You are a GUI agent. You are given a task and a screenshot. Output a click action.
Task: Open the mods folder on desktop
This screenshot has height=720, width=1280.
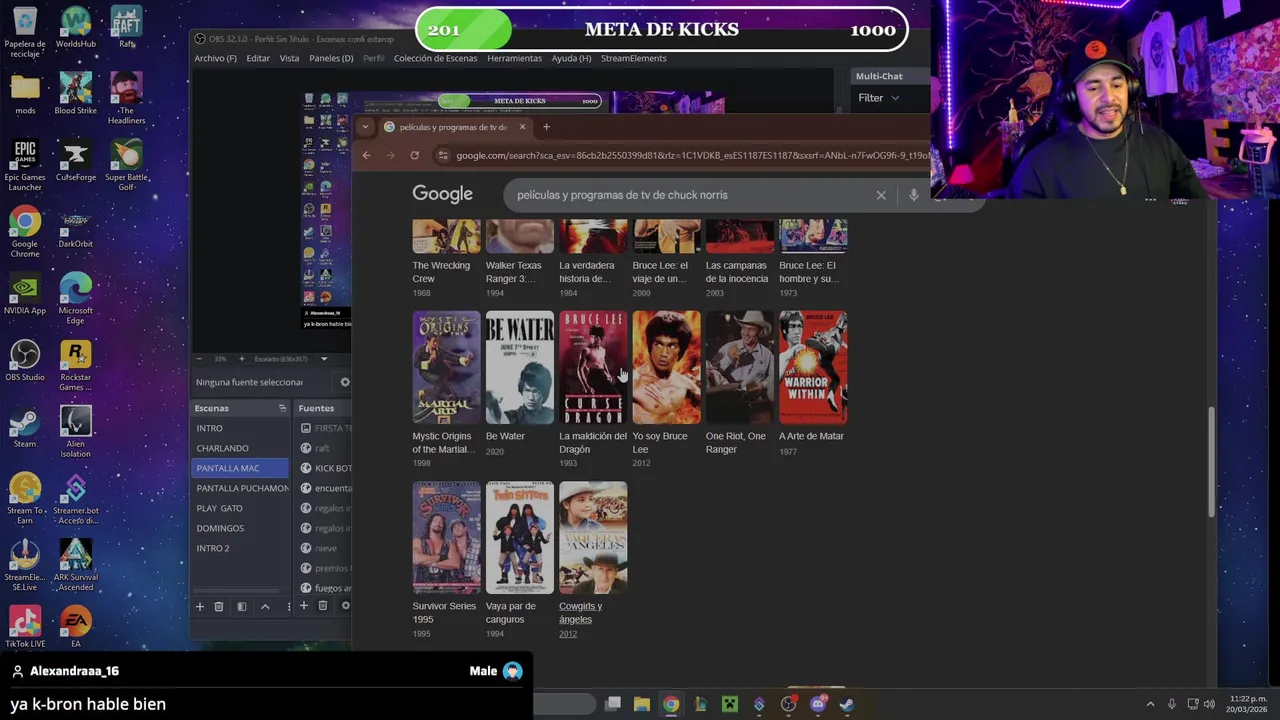coord(25,93)
